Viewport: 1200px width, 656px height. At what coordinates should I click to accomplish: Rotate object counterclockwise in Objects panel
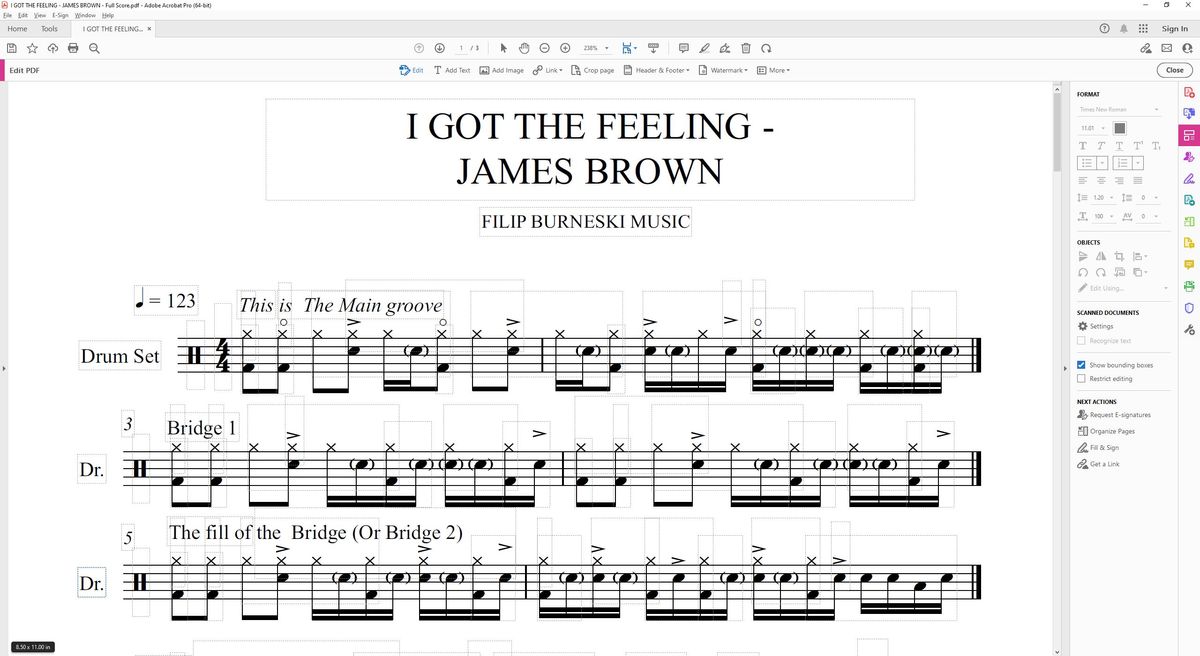(x=1083, y=272)
